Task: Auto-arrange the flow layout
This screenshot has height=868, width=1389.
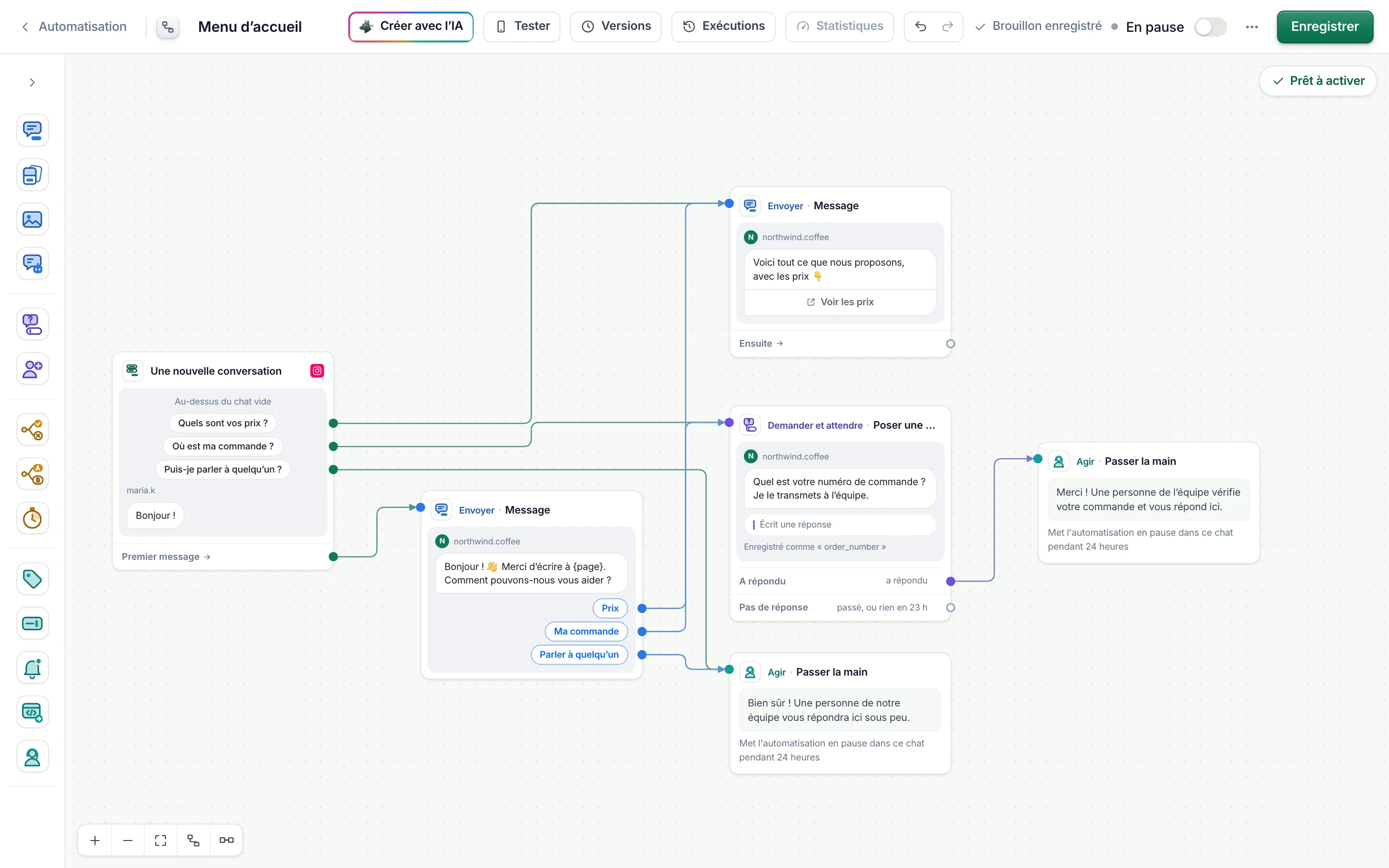Action: (193, 841)
